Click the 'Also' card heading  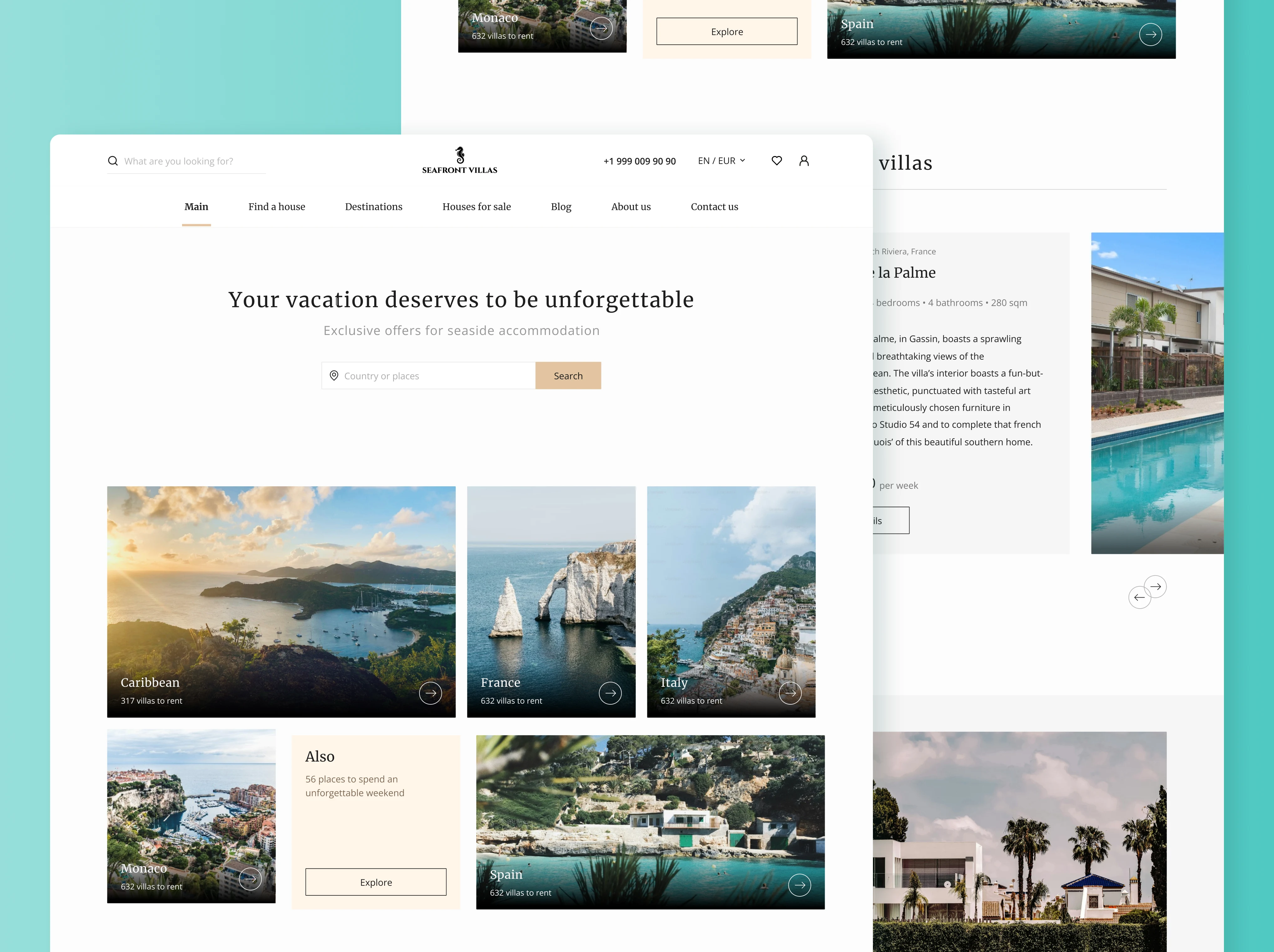click(x=320, y=756)
